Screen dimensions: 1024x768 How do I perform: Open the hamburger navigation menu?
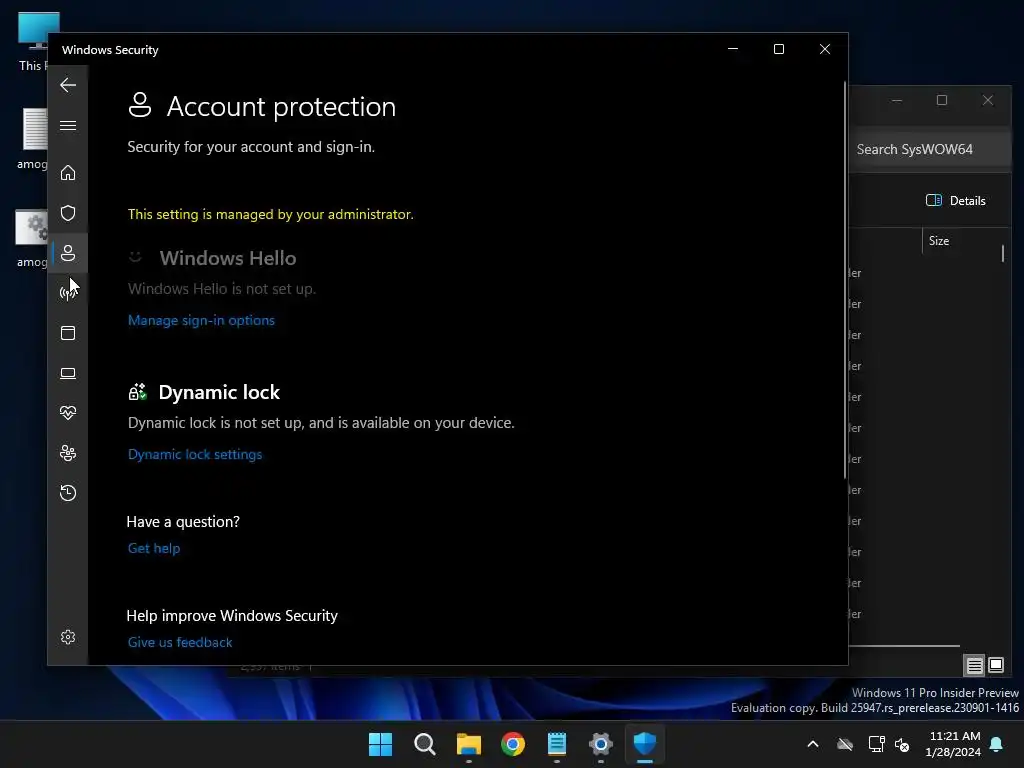tap(68, 125)
